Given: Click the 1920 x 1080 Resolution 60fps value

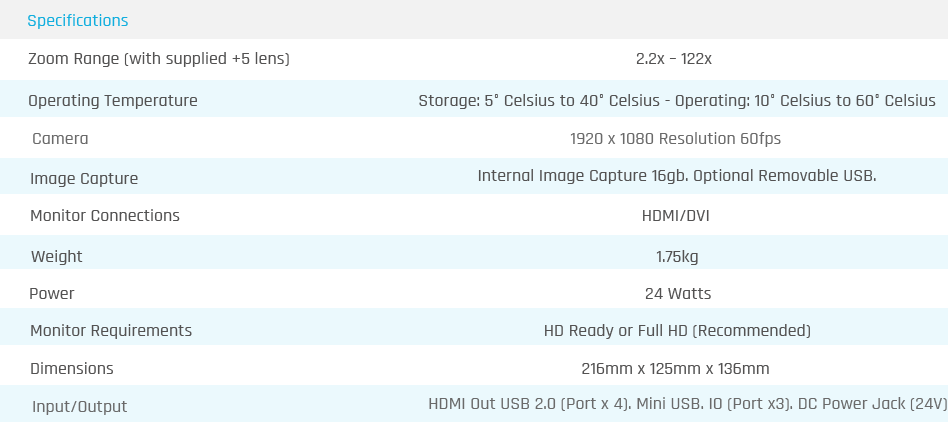Looking at the screenshot, I should (x=675, y=138).
